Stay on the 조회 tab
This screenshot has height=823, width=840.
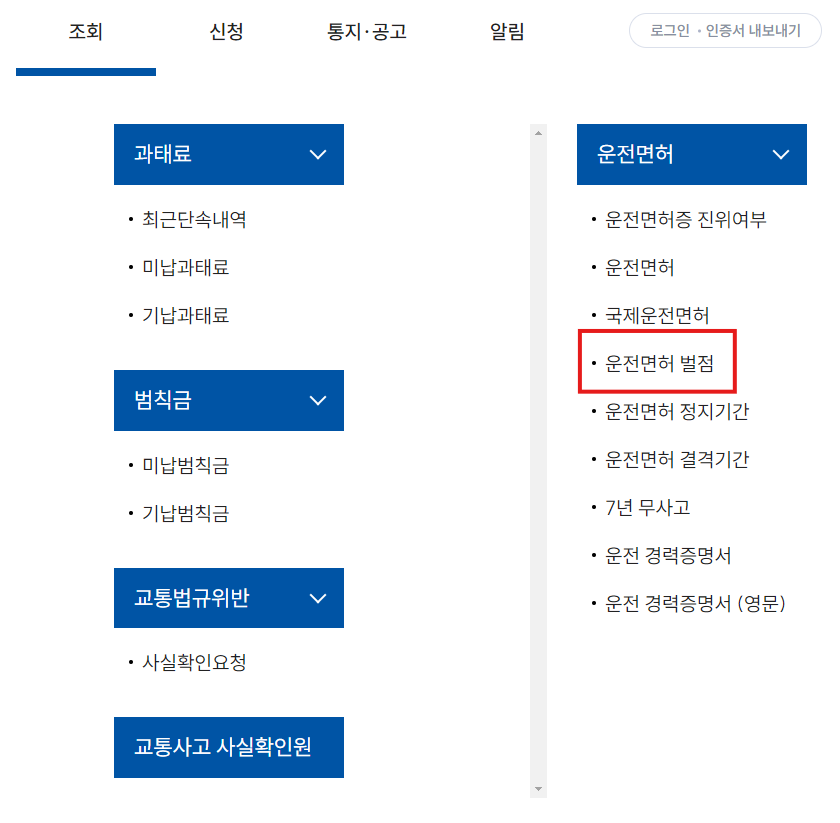[x=84, y=31]
